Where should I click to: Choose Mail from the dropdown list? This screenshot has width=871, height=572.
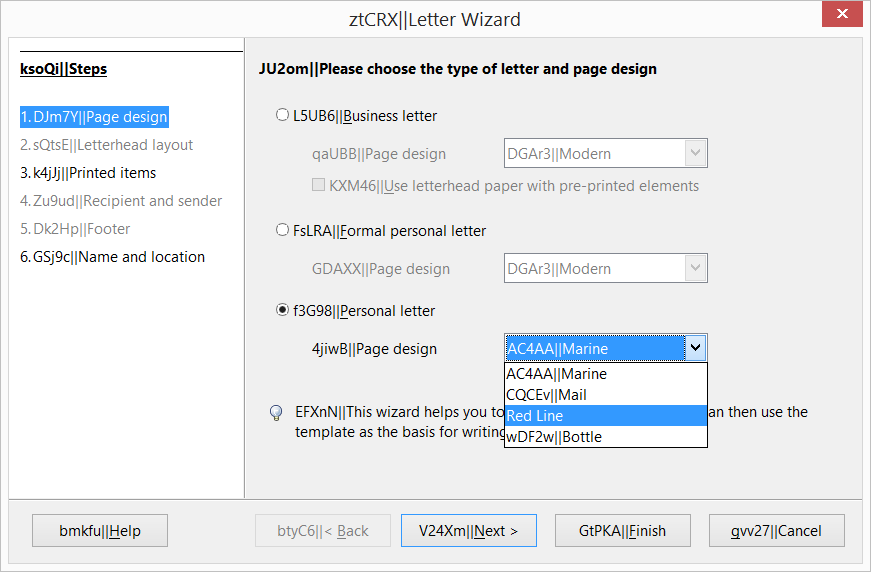point(605,395)
